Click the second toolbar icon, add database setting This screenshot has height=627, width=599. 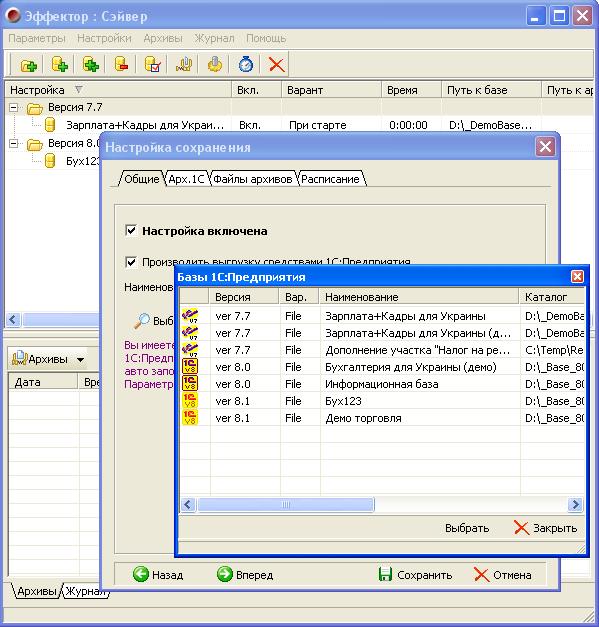60,65
